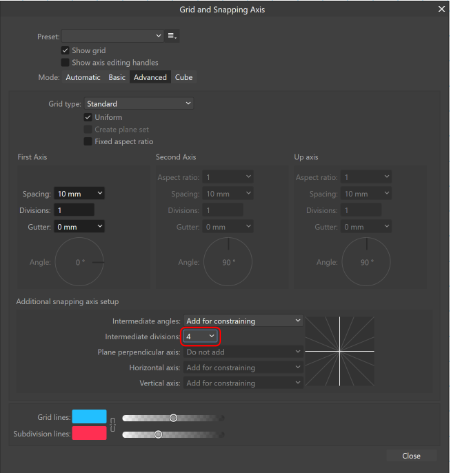Expand the Grid type Standard dropdown

pos(139,104)
